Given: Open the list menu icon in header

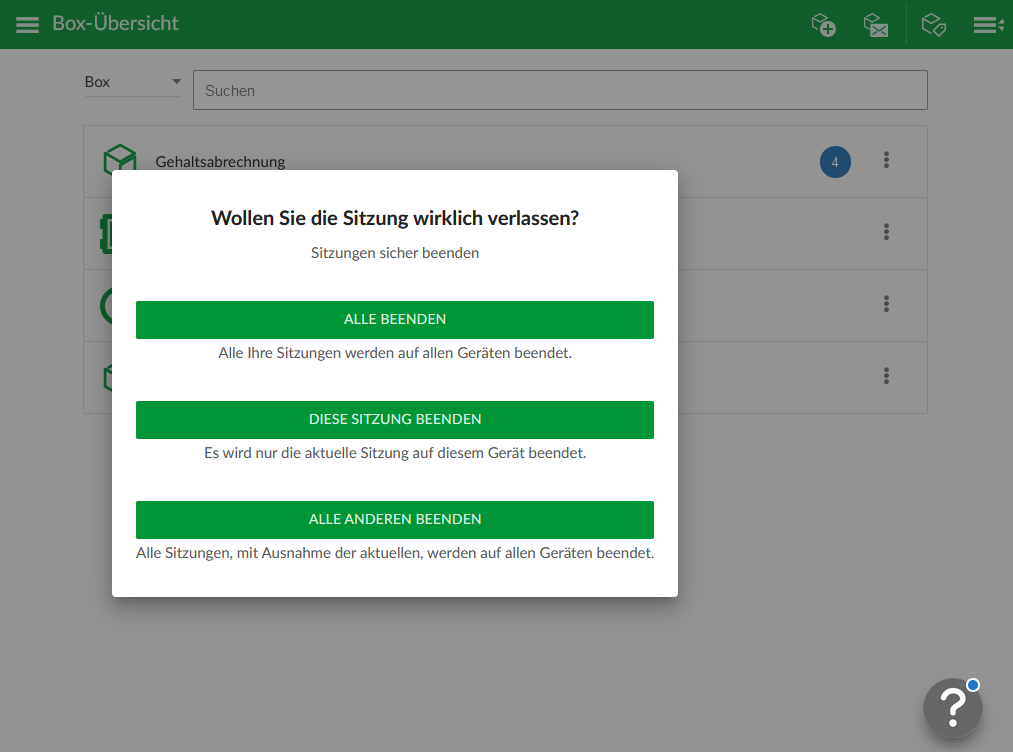Looking at the screenshot, I should tap(988, 25).
